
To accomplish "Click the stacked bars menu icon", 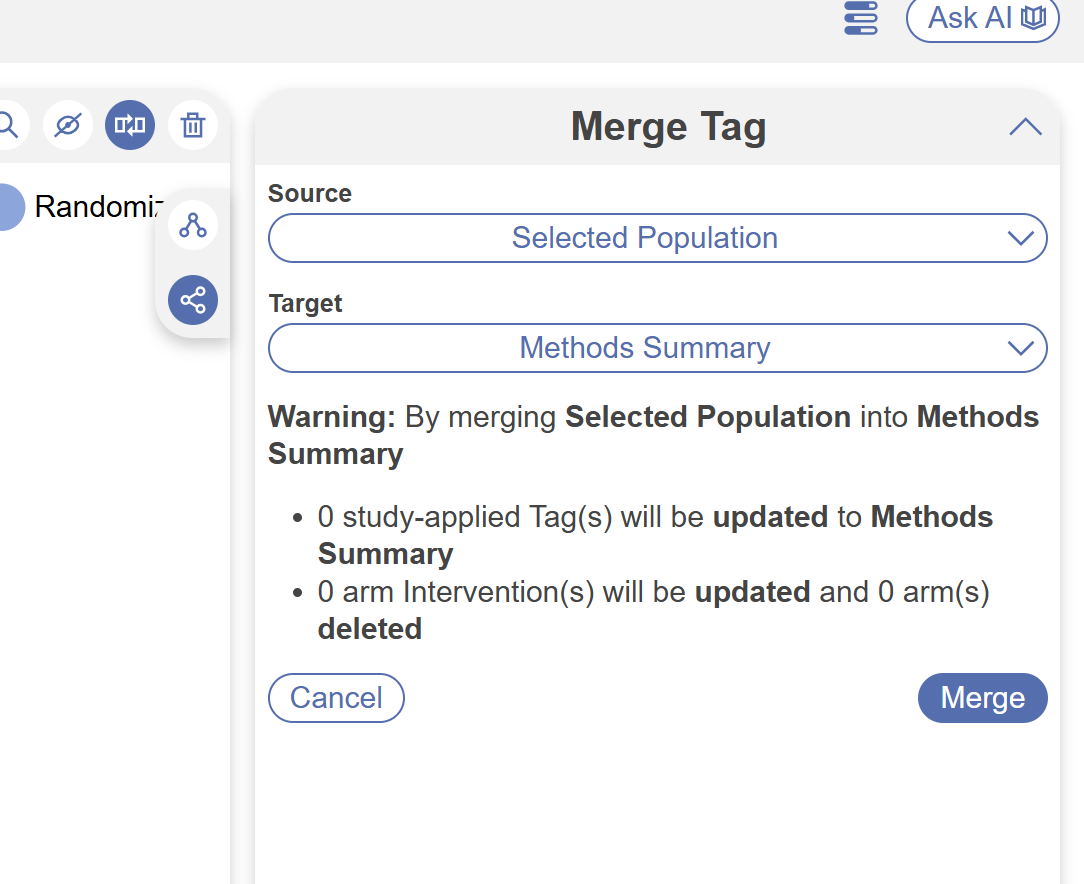I will pyautogui.click(x=860, y=19).
